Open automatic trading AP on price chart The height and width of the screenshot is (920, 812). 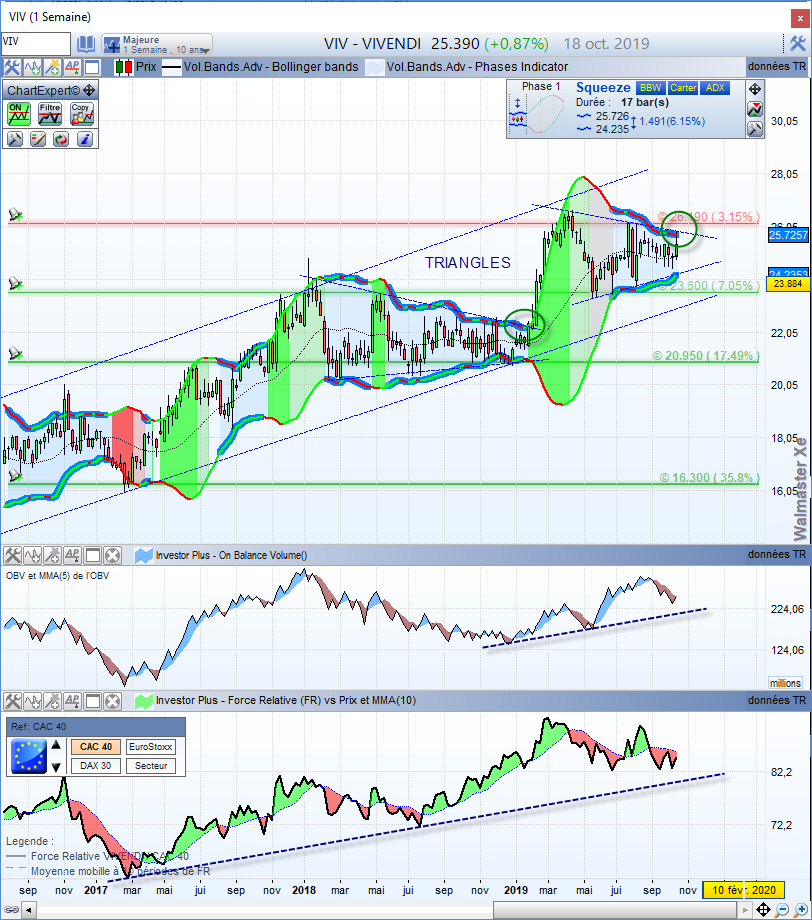pos(72,67)
